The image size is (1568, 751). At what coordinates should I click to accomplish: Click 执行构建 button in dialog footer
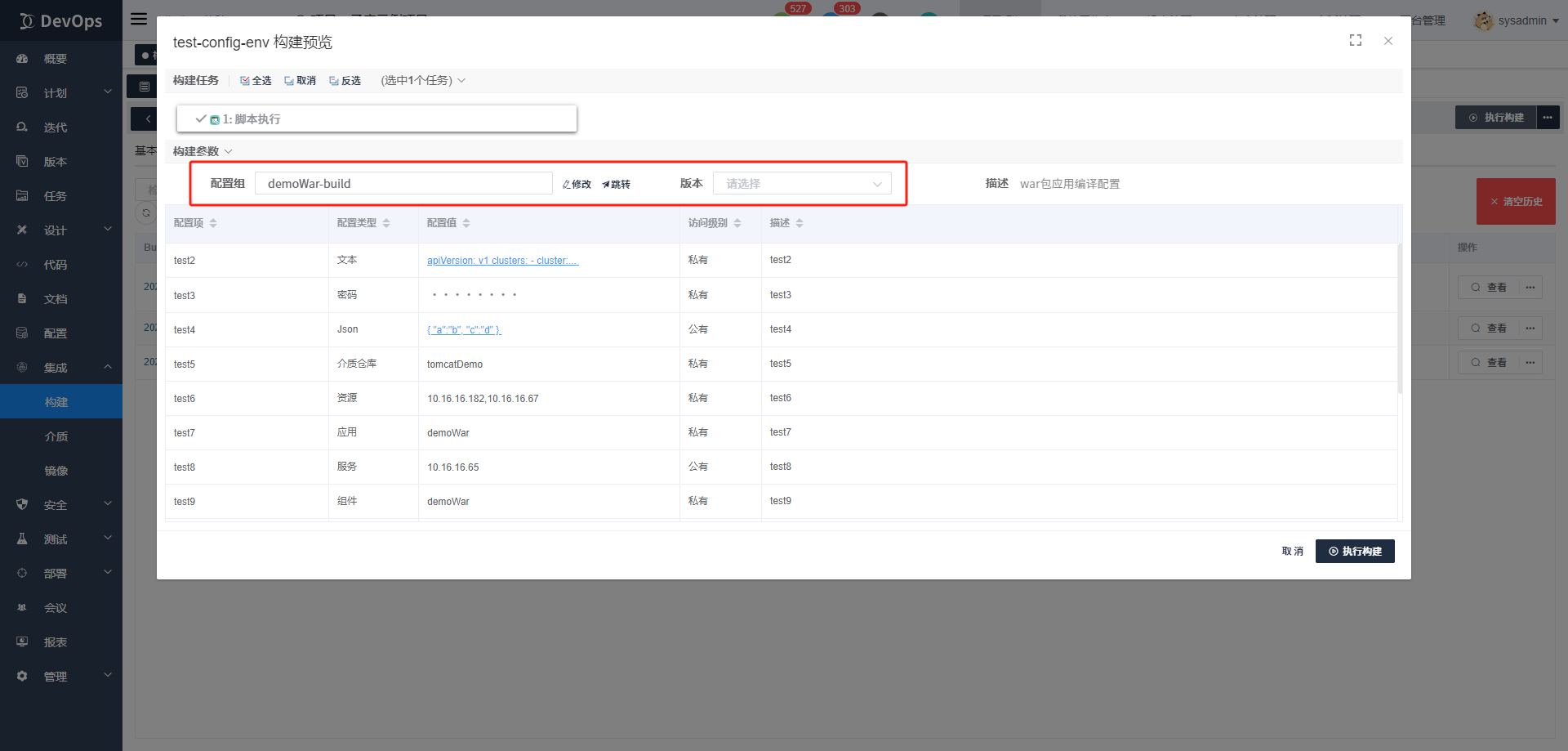1355,552
